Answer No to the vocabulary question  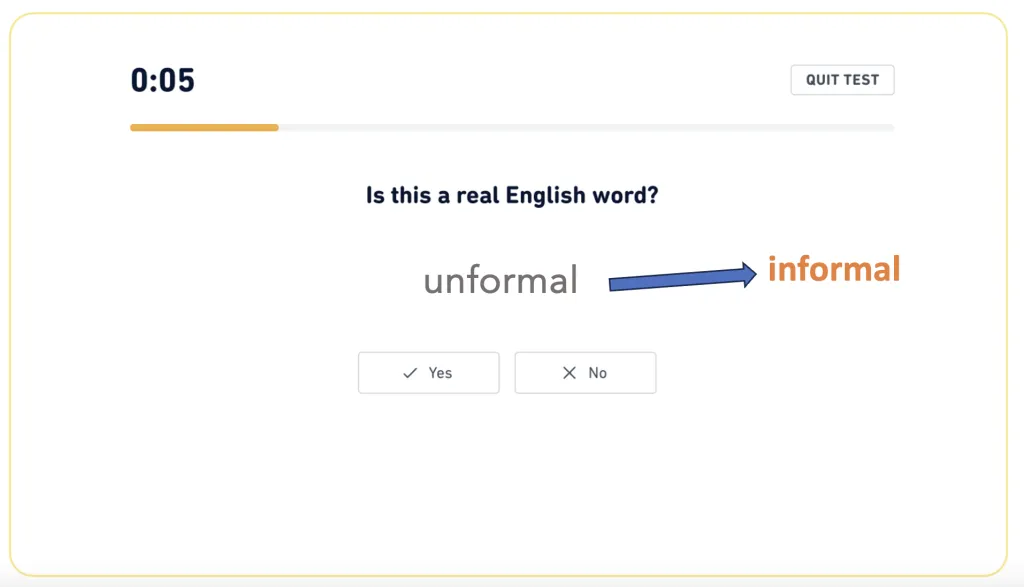coord(585,372)
